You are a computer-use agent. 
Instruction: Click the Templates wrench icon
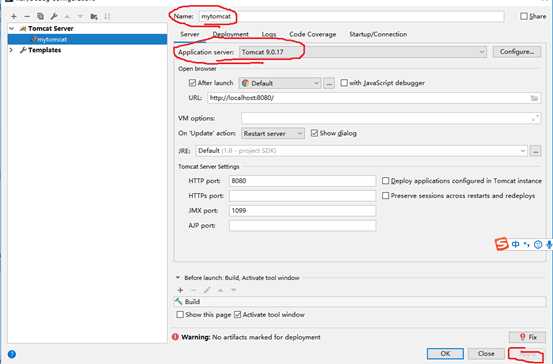[x=23, y=50]
